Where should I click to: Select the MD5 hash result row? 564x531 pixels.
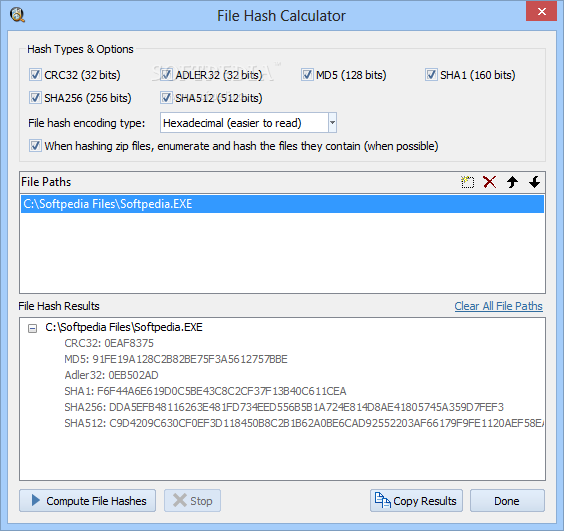point(176,359)
